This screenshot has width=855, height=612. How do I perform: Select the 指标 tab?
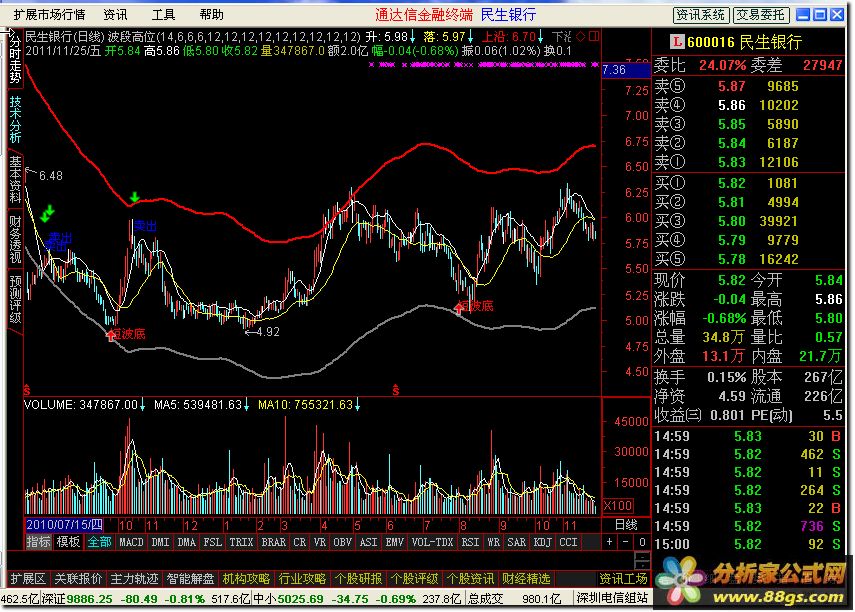click(x=38, y=542)
